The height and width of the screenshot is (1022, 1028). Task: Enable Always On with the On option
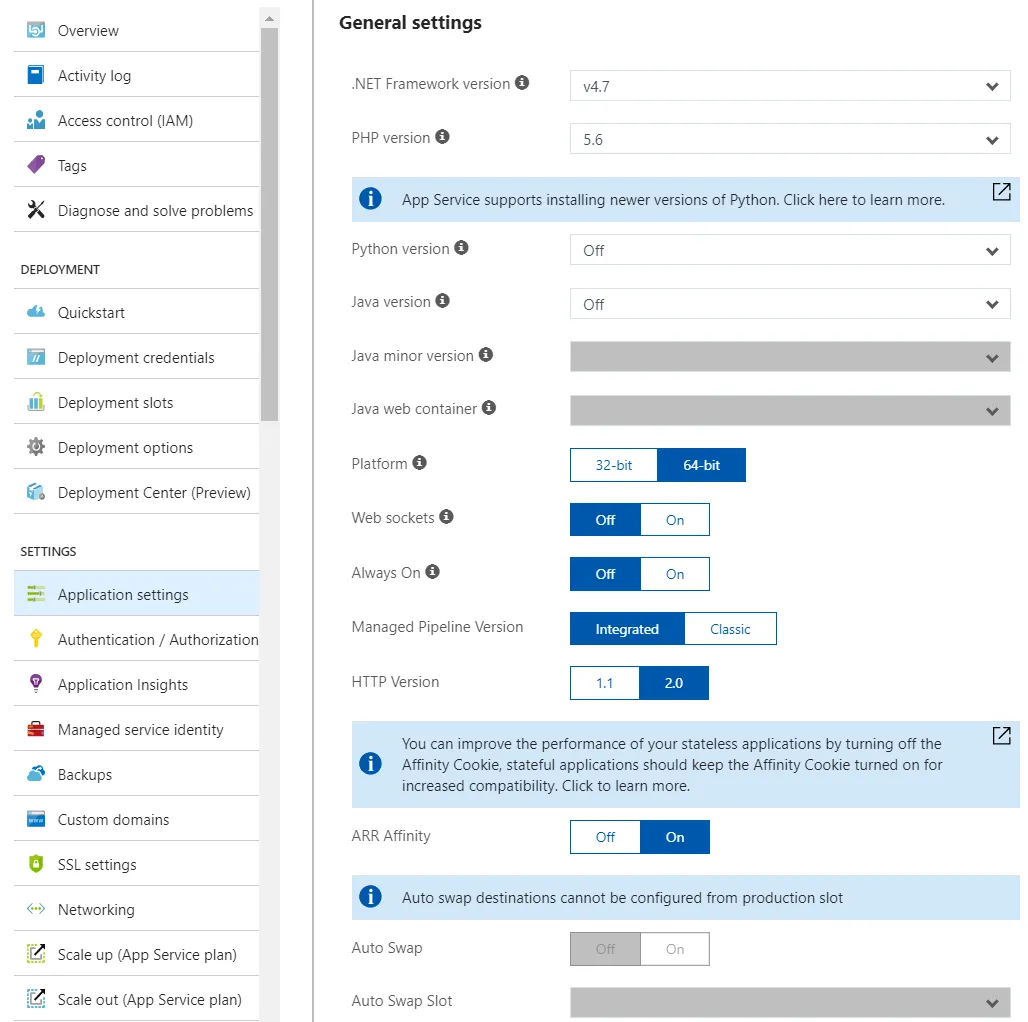coord(675,574)
